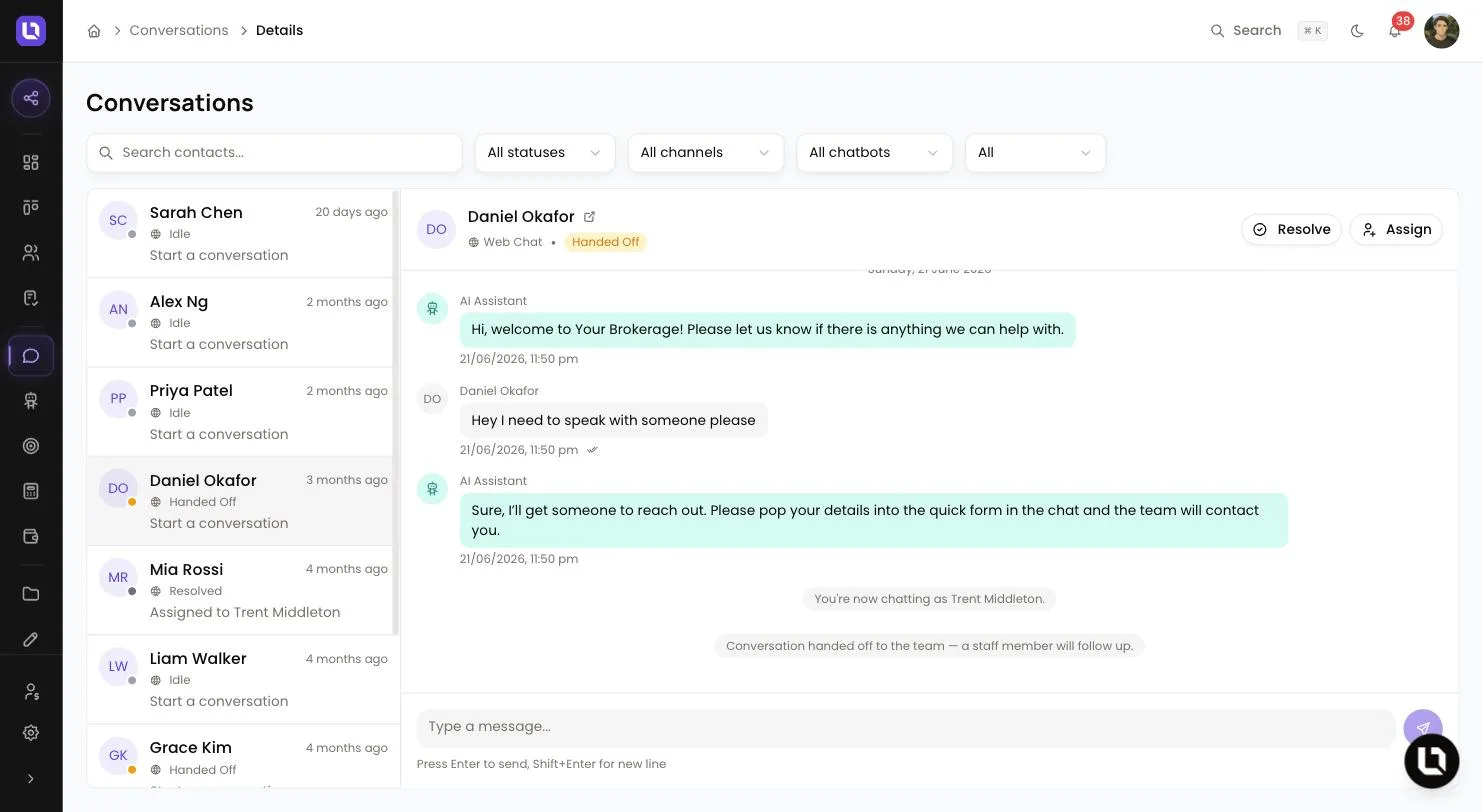Focus the Search contacts field
1483x812 pixels.
[275, 153]
